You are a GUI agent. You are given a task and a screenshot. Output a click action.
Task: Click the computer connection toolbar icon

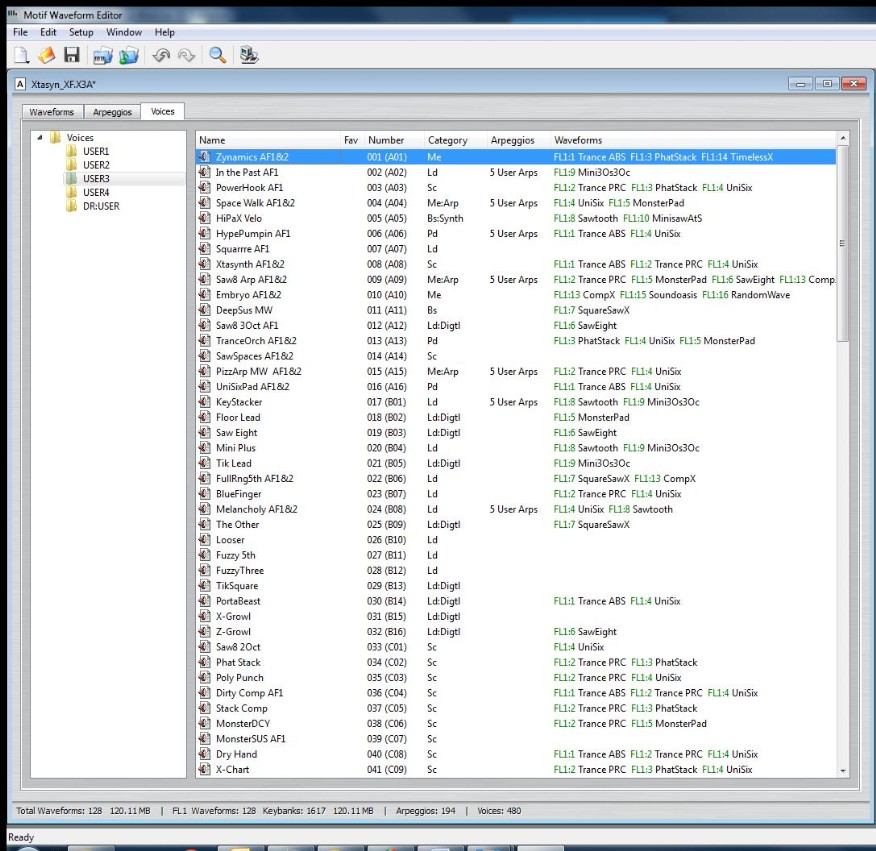click(x=249, y=55)
